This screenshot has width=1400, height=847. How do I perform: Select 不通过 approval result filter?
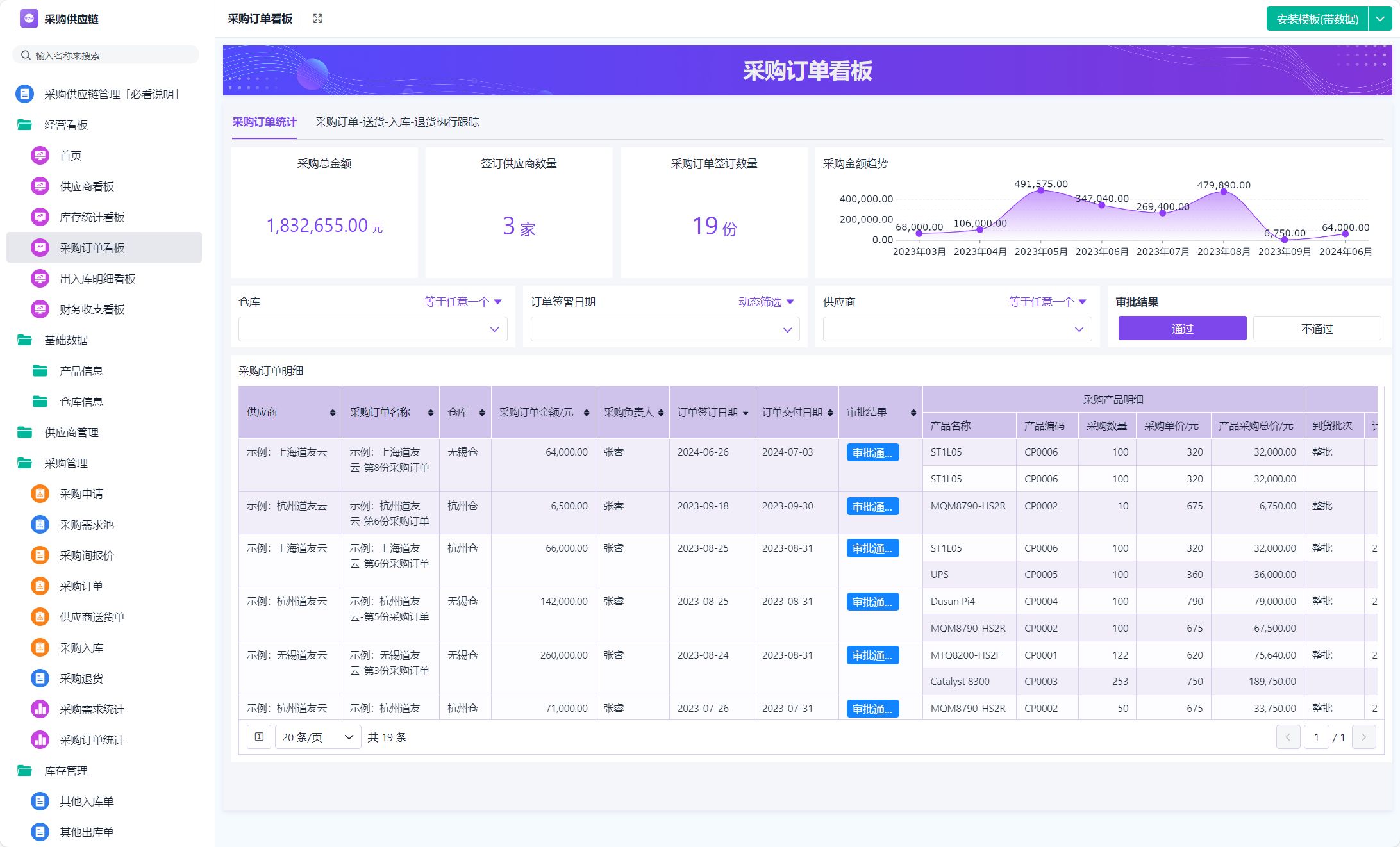click(x=1317, y=329)
